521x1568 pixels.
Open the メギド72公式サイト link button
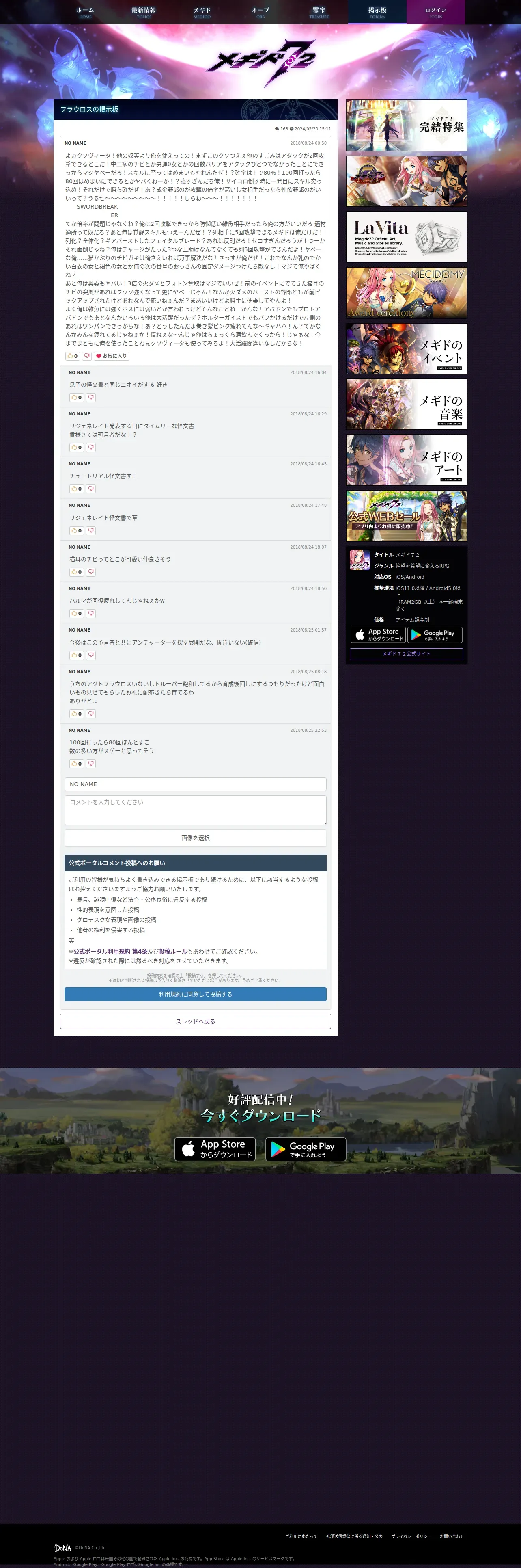[x=406, y=654]
